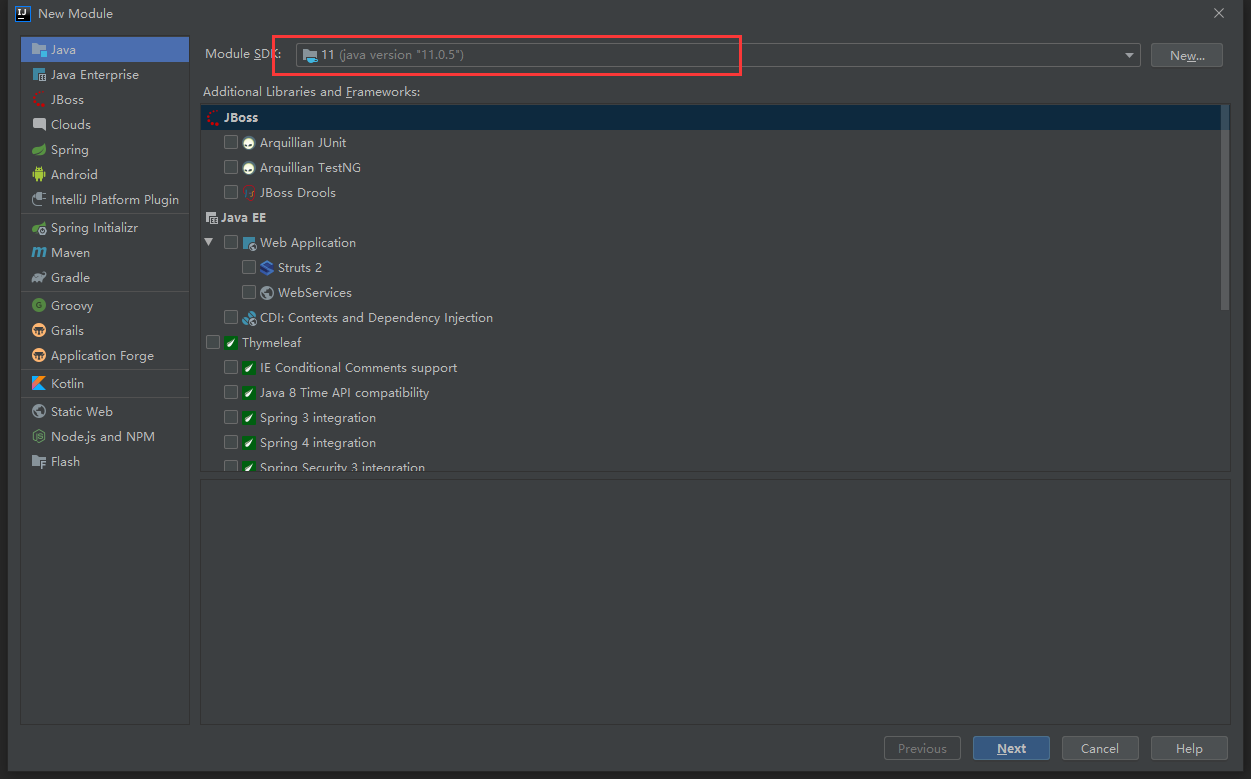Select the Java Enterprise module type
Screen dimensions: 1251x779
[x=105, y=74]
